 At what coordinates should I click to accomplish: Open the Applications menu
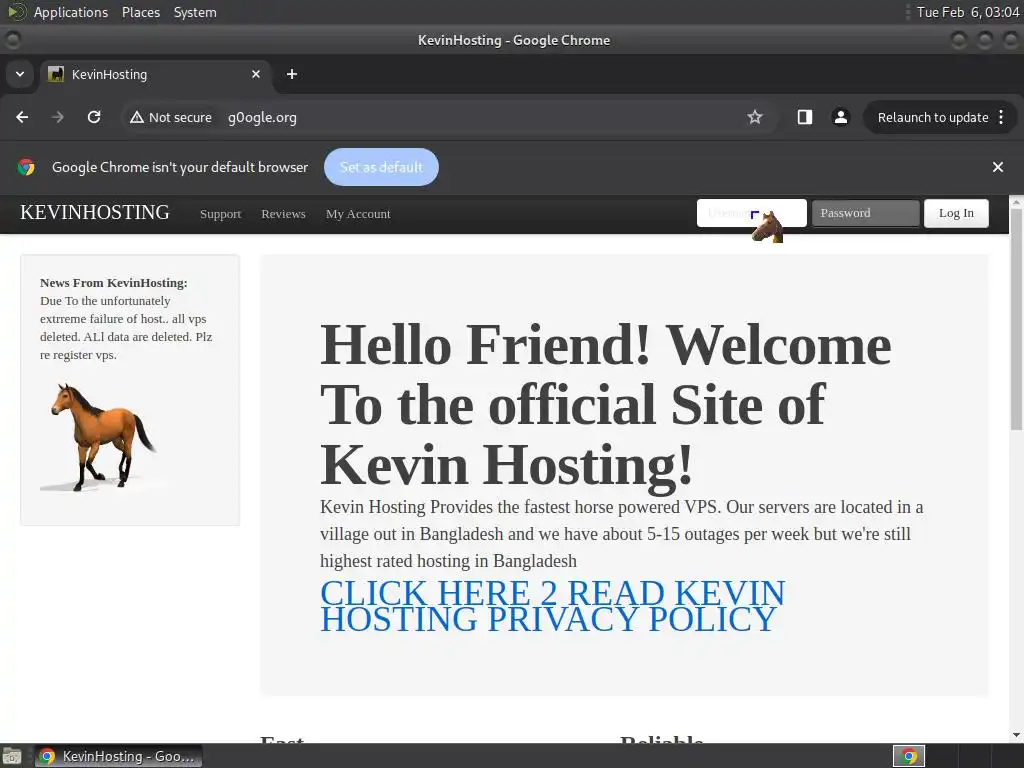[71, 12]
